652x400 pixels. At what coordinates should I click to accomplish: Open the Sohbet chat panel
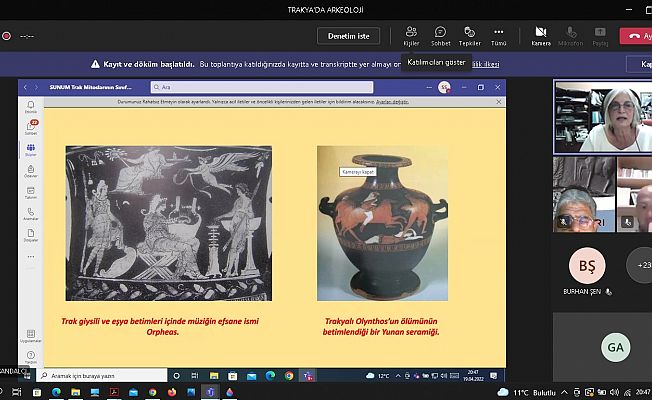click(x=440, y=35)
